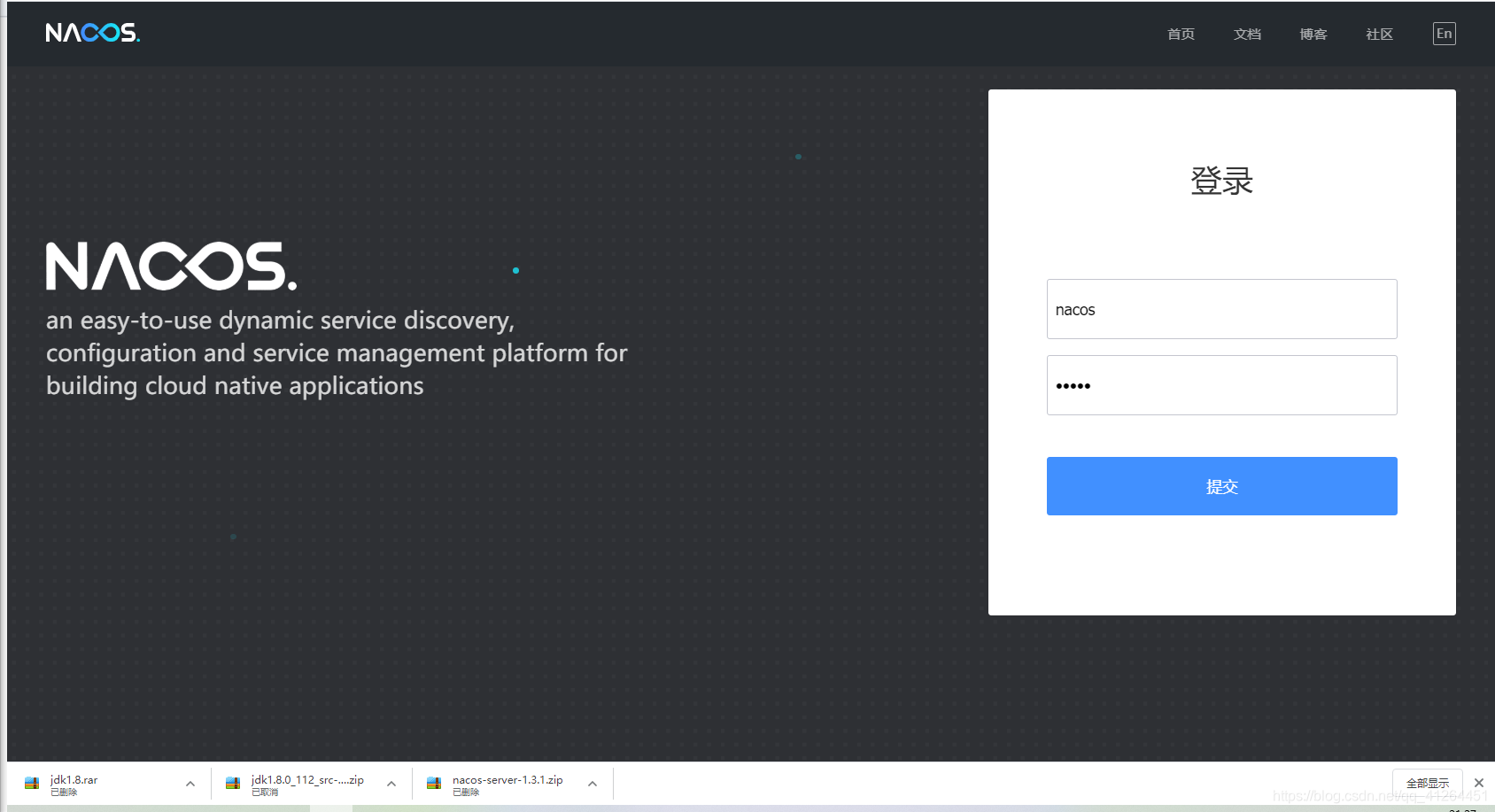The width and height of the screenshot is (1495, 812).
Task: Focus the username field containing nacos
Action: 1222,309
